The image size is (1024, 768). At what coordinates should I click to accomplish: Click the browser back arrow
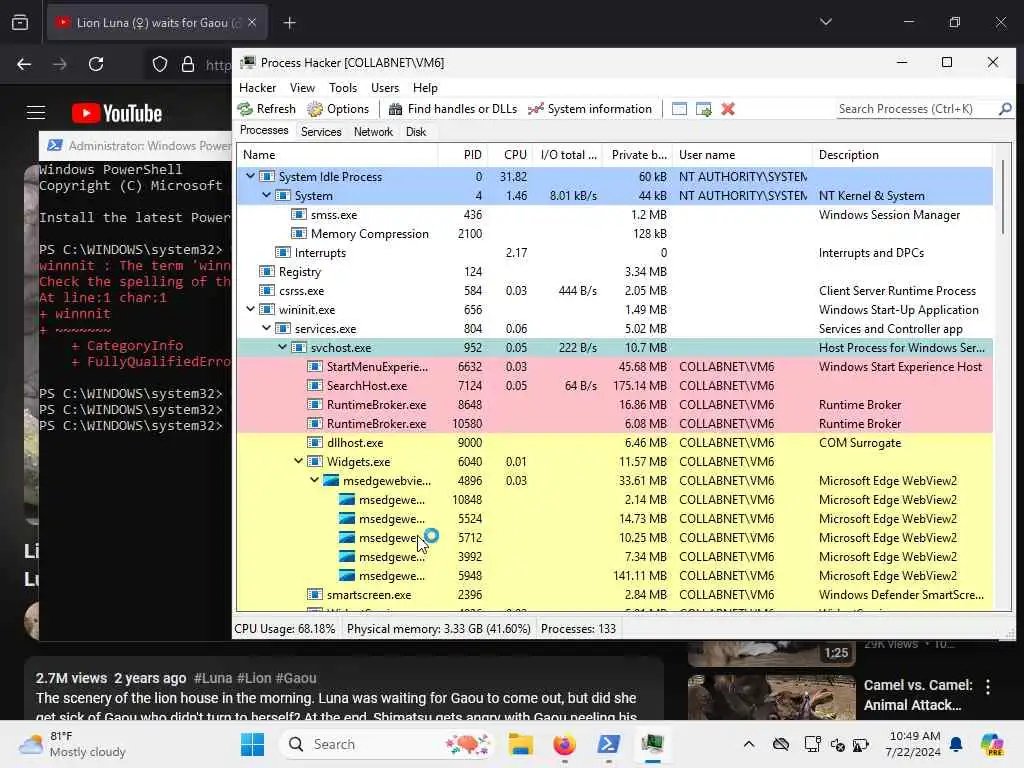(24, 64)
